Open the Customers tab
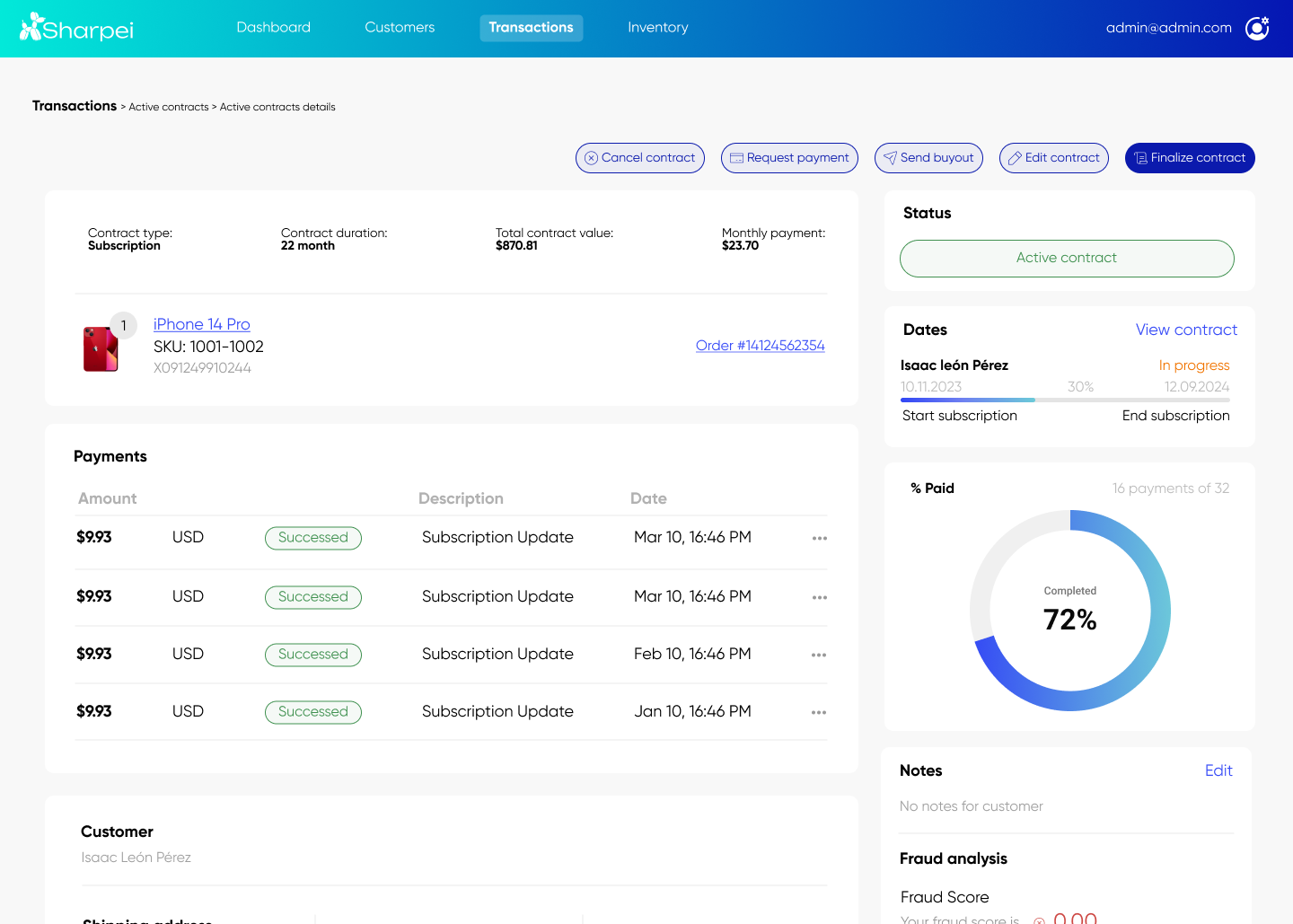 point(400,28)
